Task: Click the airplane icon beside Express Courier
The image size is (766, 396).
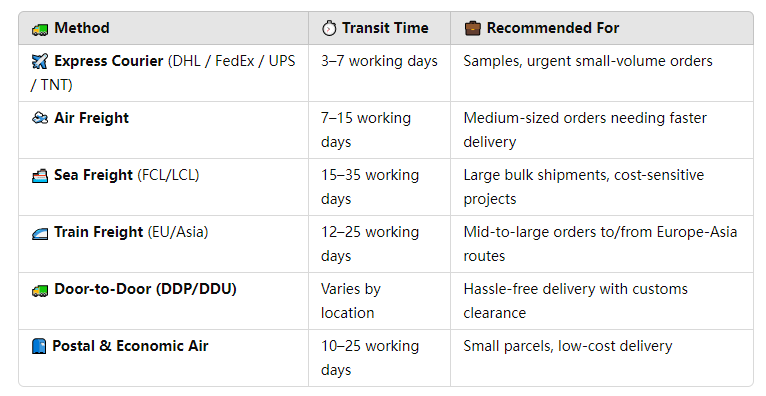Action: click(x=40, y=62)
